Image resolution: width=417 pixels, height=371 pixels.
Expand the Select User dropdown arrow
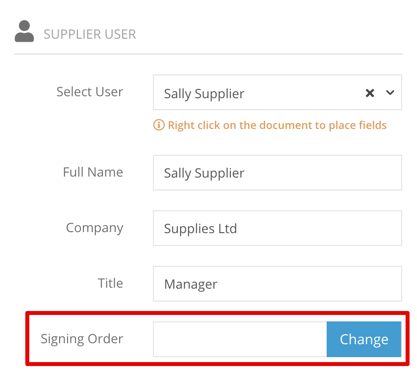click(390, 93)
